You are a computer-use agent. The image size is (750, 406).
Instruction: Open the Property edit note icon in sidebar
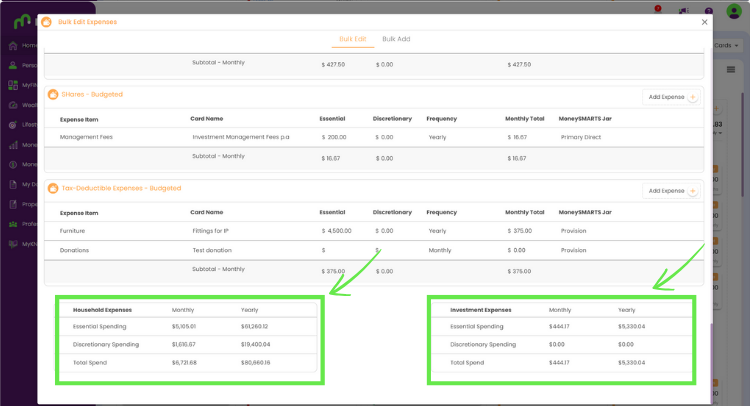coord(13,204)
